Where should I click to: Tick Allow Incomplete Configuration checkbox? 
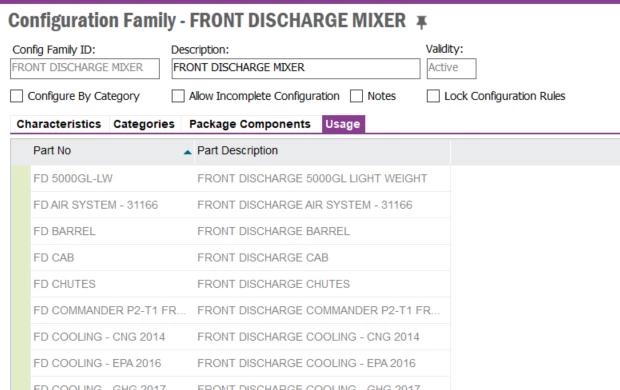tap(178, 96)
